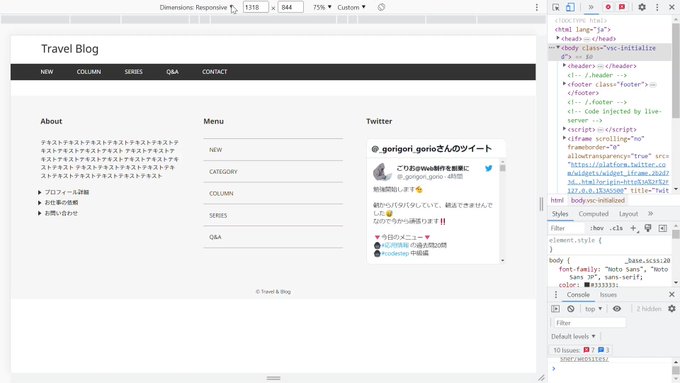Toggle the :hov element state panel
This screenshot has height=383, width=680.
pos(597,228)
